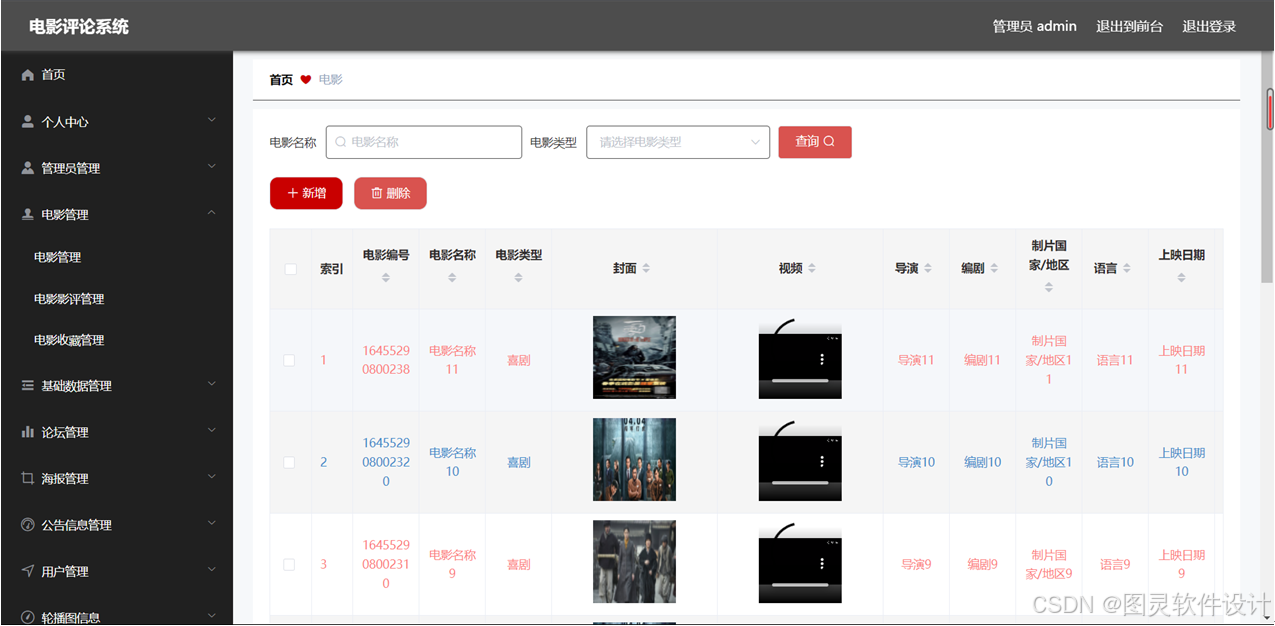Viewport: 1275px width, 626px height.
Task: Click the 语言9 cell
Action: coord(1115,564)
